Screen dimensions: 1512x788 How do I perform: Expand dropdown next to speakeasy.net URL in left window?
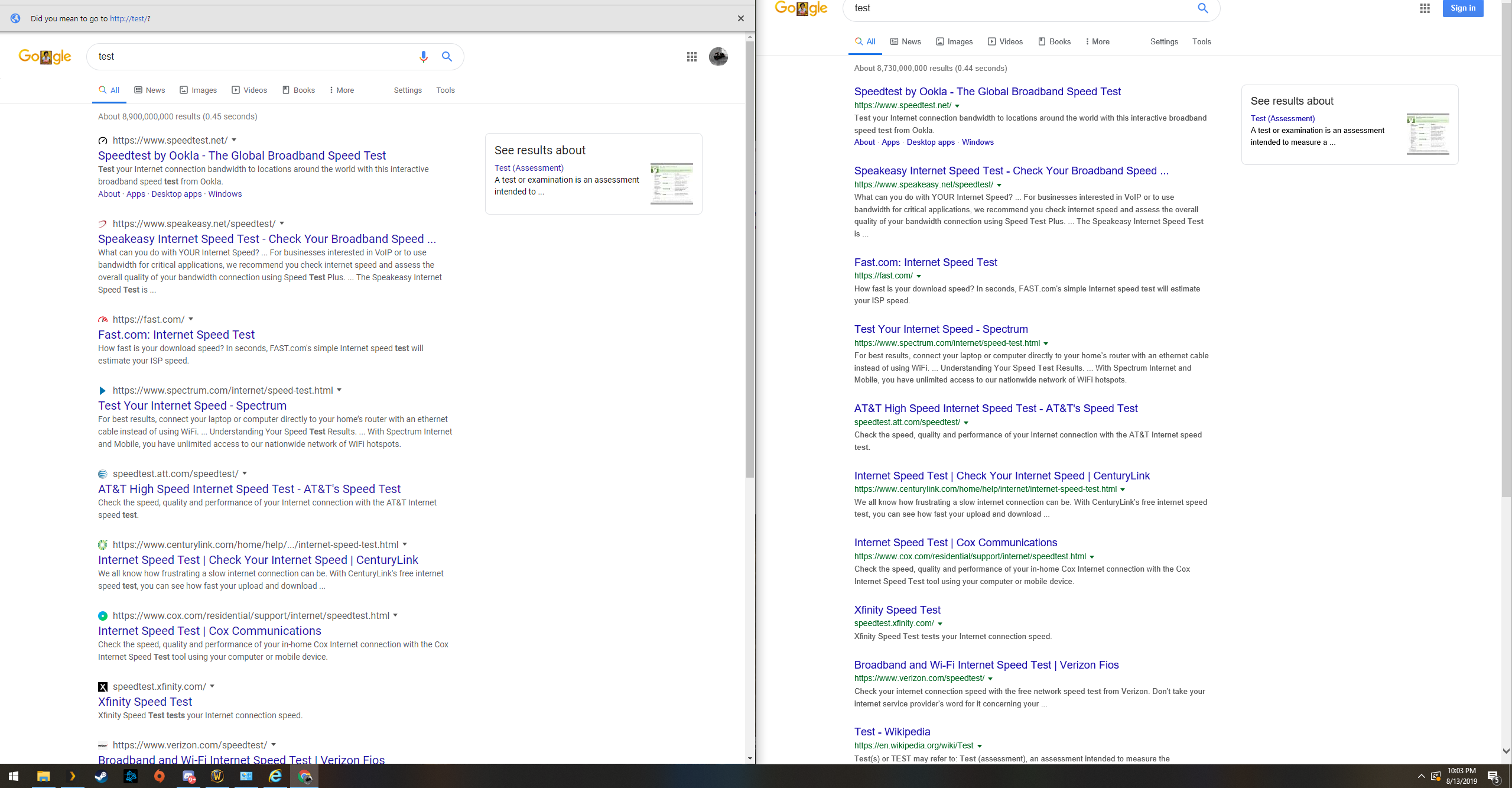282,223
